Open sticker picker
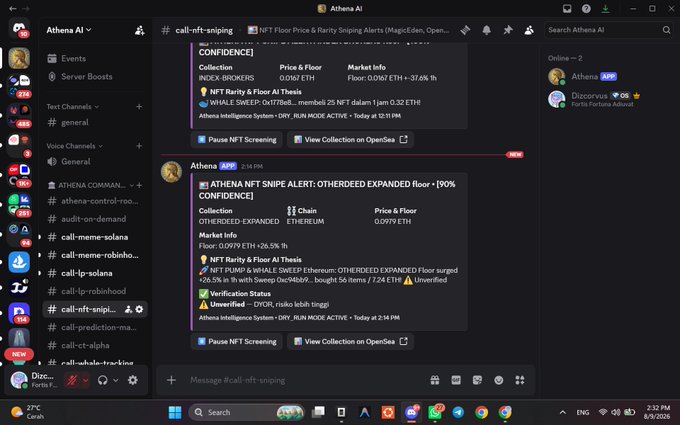 click(477, 380)
